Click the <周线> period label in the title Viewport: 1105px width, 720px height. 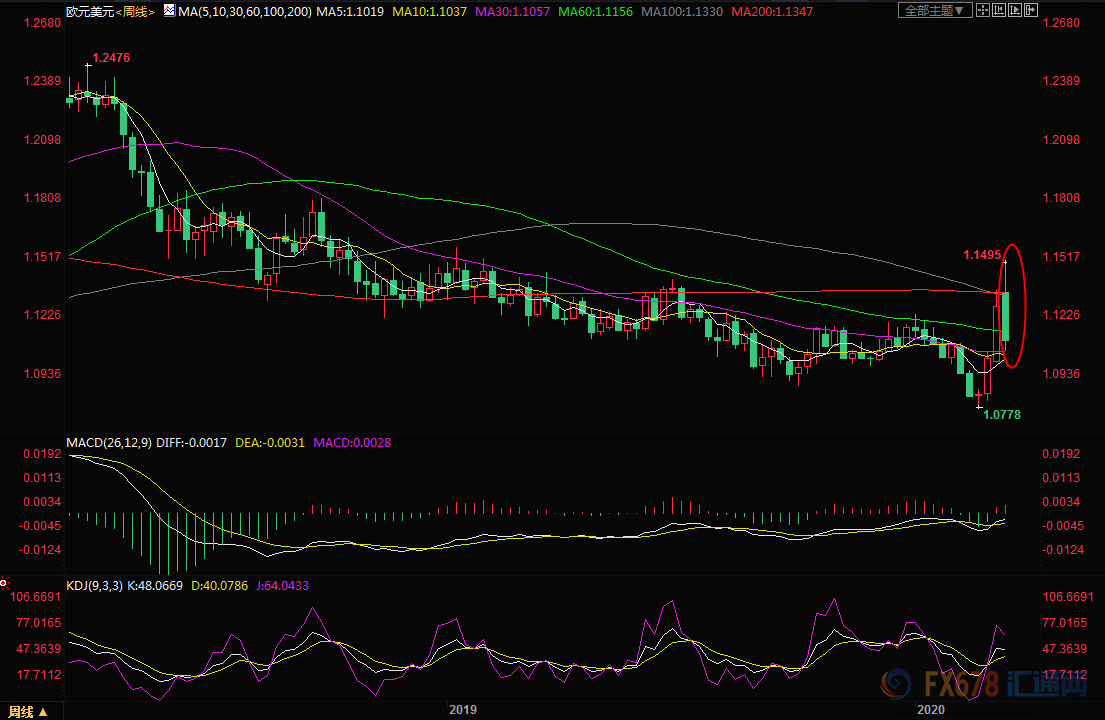[x=135, y=12]
